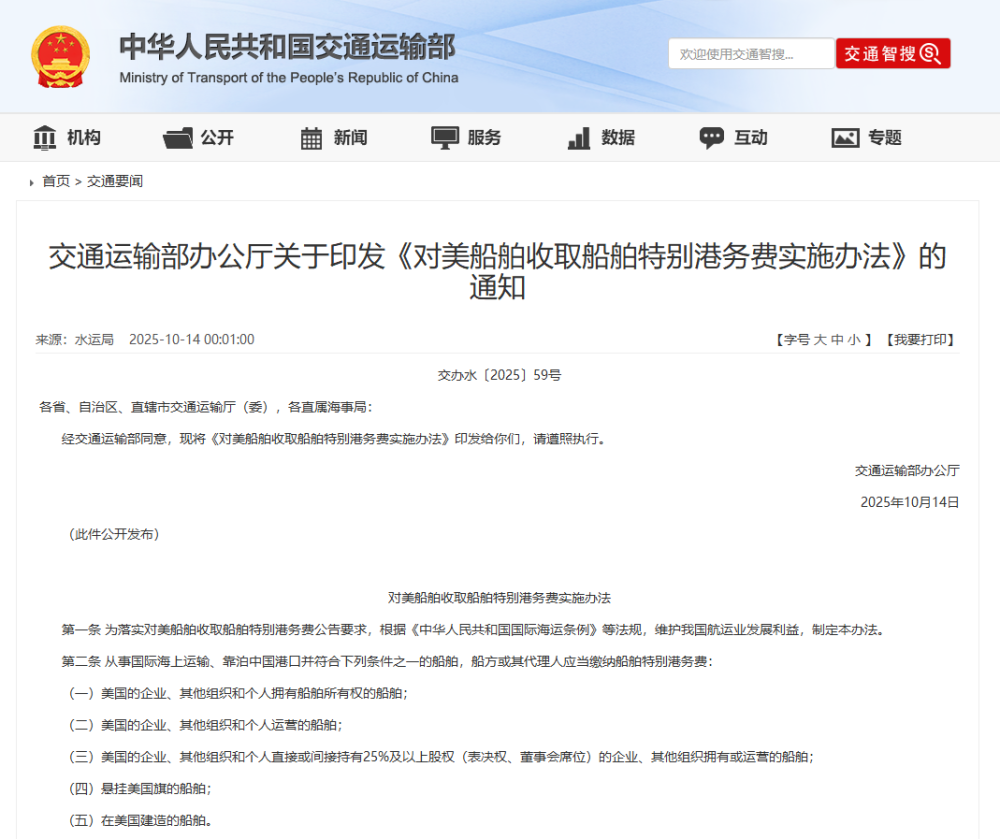
Task: Click the 公开 folder icon
Action: point(178,138)
